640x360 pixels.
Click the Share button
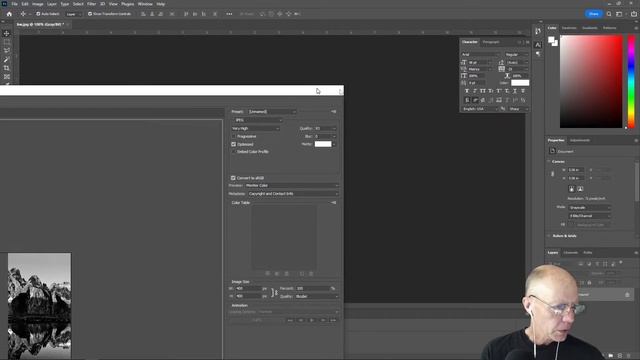click(594, 14)
